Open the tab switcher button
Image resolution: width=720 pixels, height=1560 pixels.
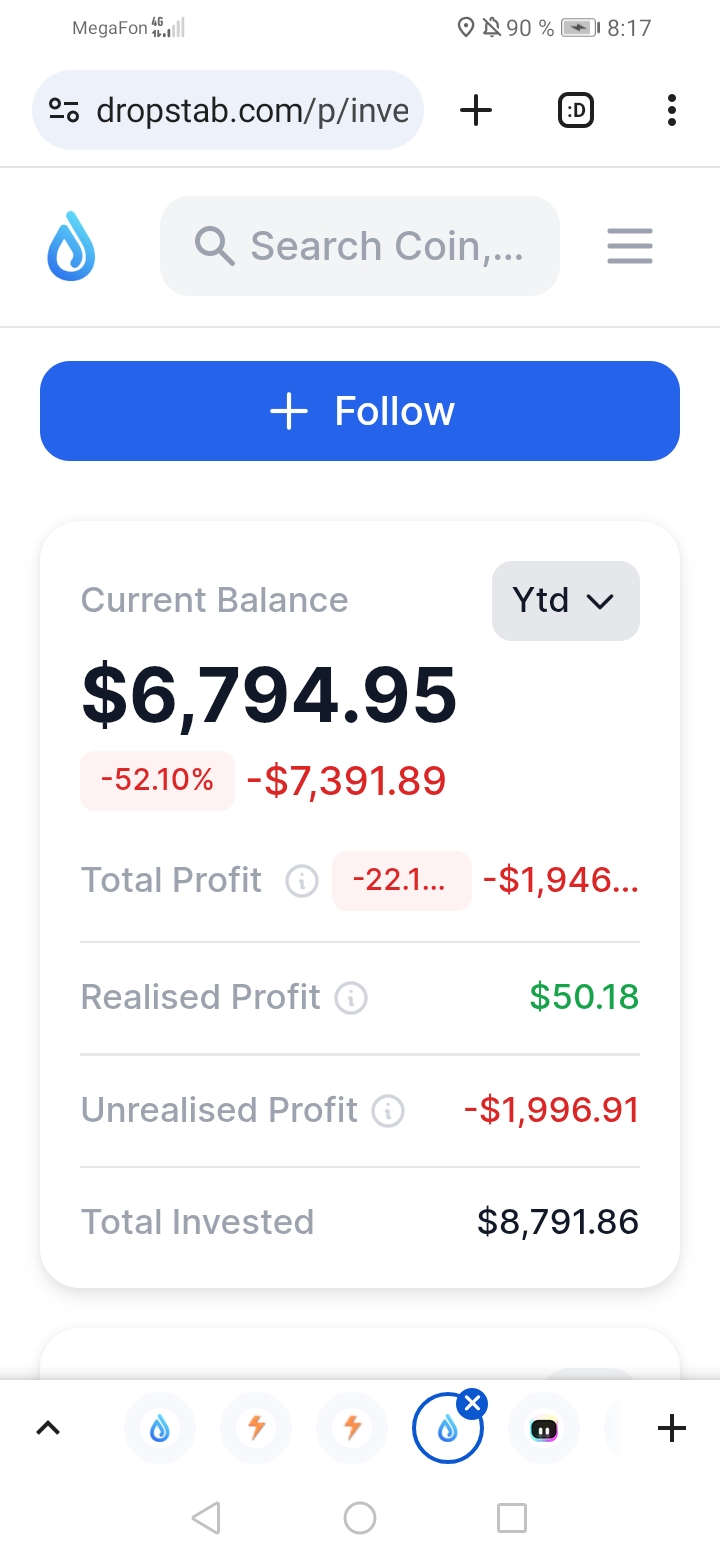[x=575, y=110]
